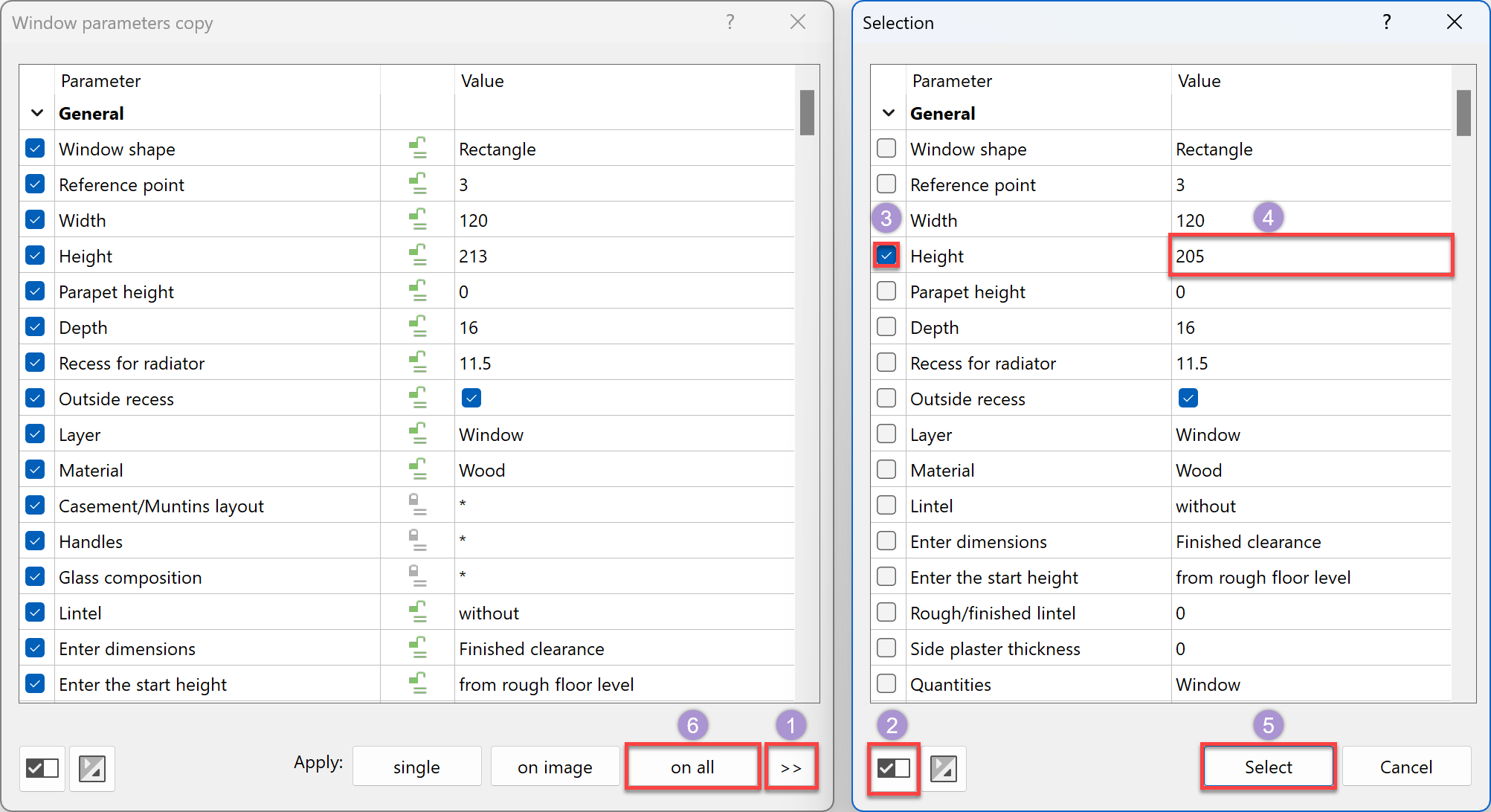Screen dimensions: 1491x812
Task: Click the lock icon next to Material
Action: click(417, 468)
